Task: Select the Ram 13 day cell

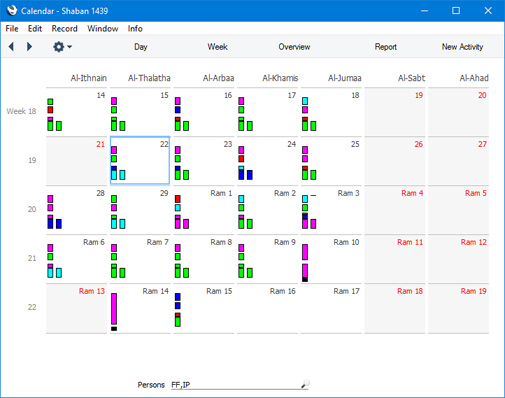Action: point(76,307)
